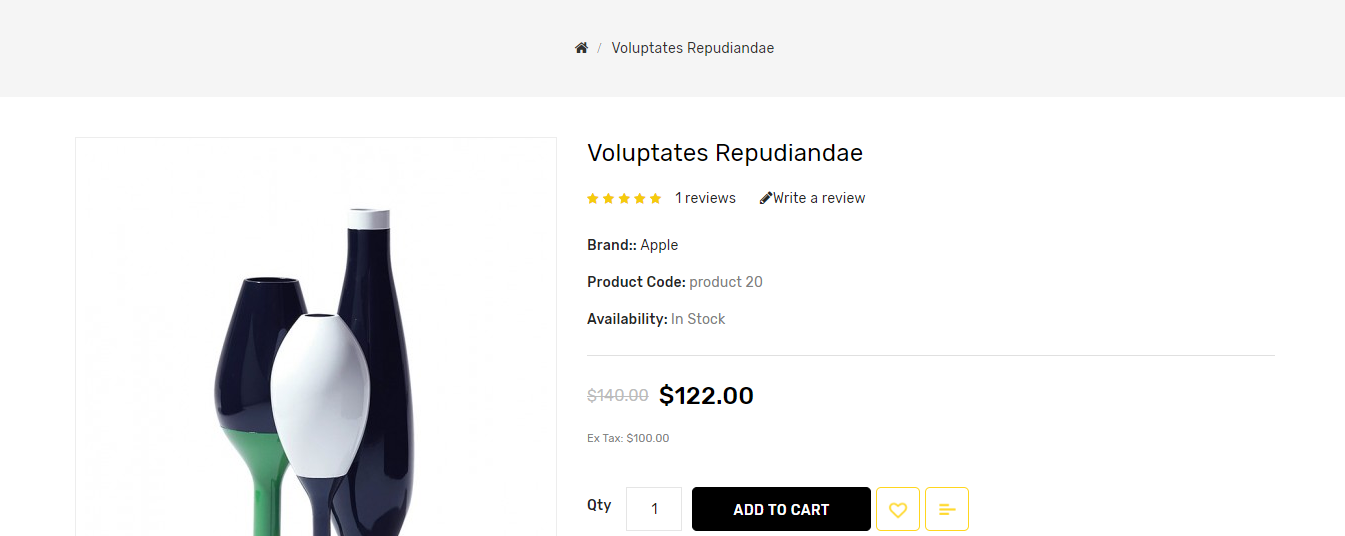Image resolution: width=1345 pixels, height=536 pixels.
Task: Click the crossed-out $140.00 old price
Action: pyautogui.click(x=617, y=396)
